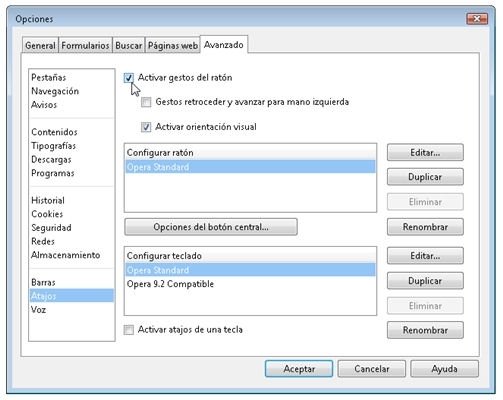Click Editar for mouse configuration

click(425, 153)
